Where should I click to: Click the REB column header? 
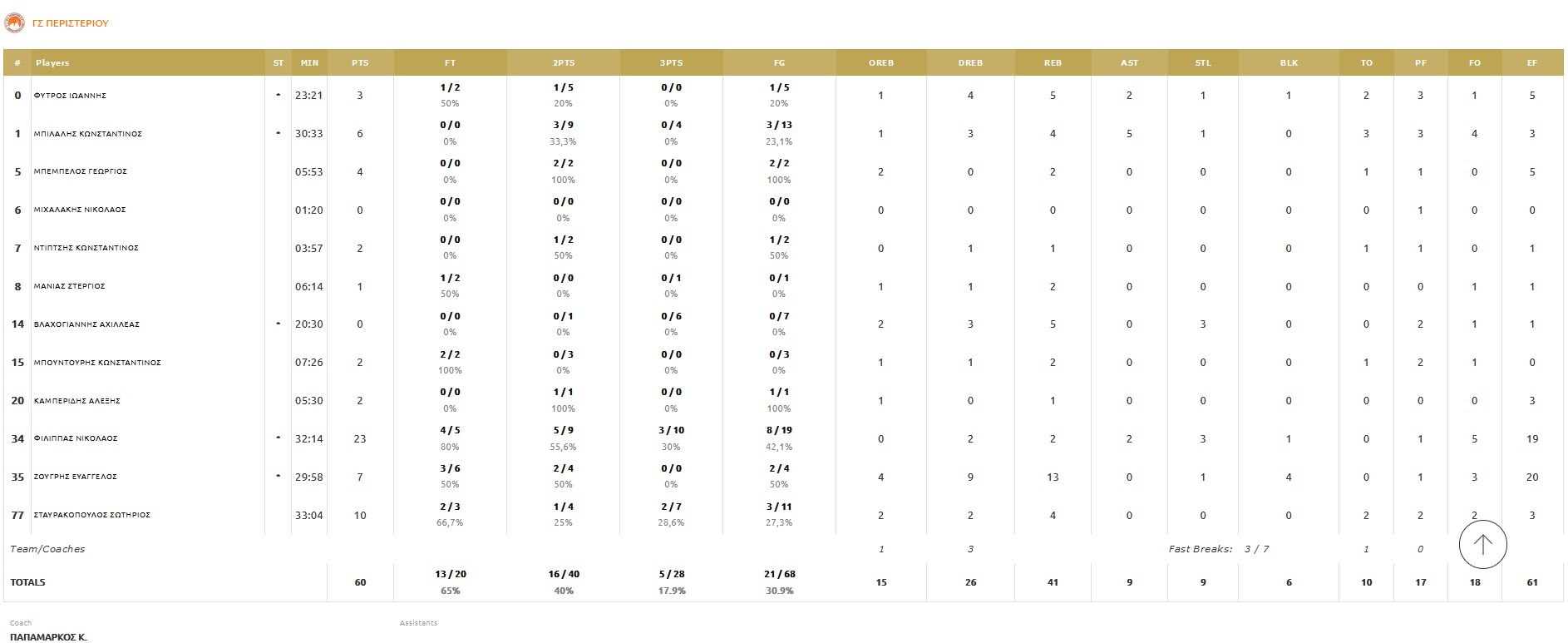pyautogui.click(x=1053, y=63)
